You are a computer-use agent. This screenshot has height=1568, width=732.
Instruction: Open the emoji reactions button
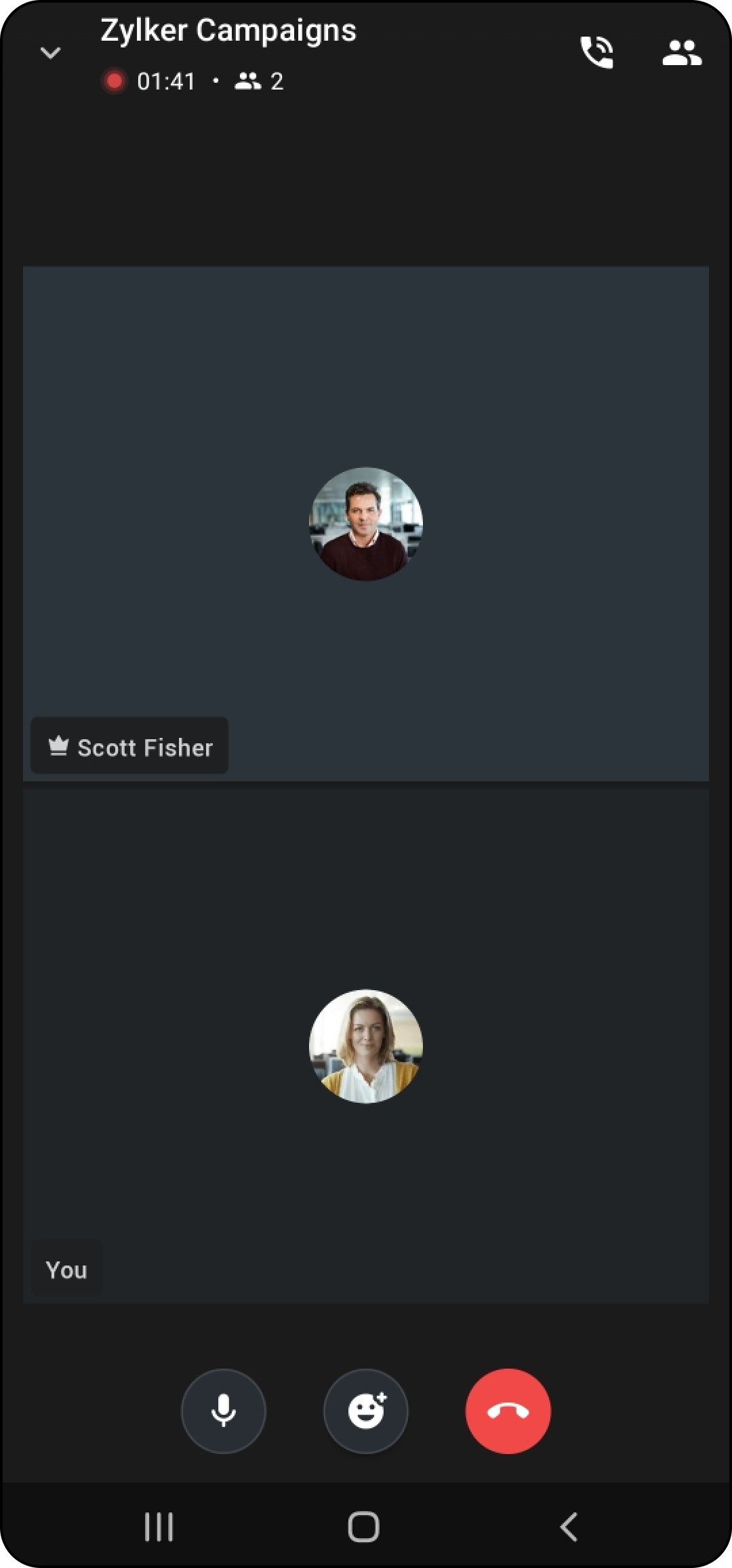coord(366,1411)
